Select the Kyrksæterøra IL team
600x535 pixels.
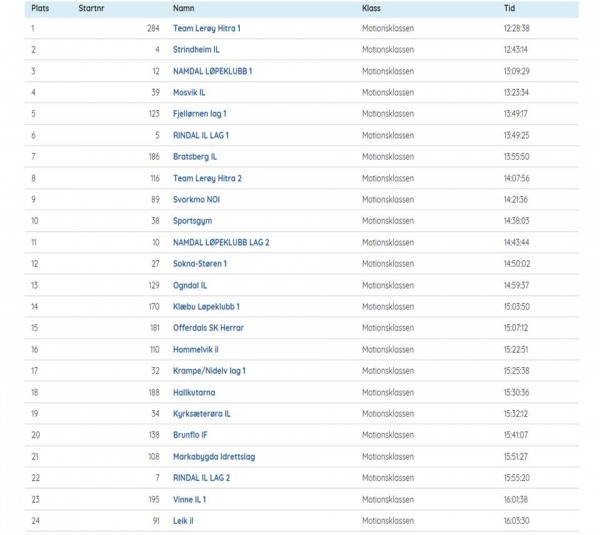(202, 414)
